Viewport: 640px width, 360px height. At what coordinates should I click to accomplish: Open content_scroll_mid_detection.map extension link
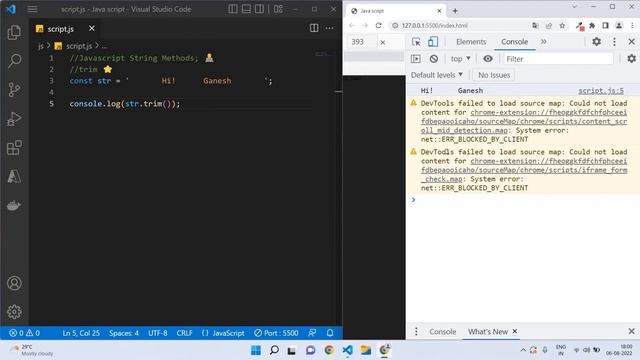(x=524, y=121)
